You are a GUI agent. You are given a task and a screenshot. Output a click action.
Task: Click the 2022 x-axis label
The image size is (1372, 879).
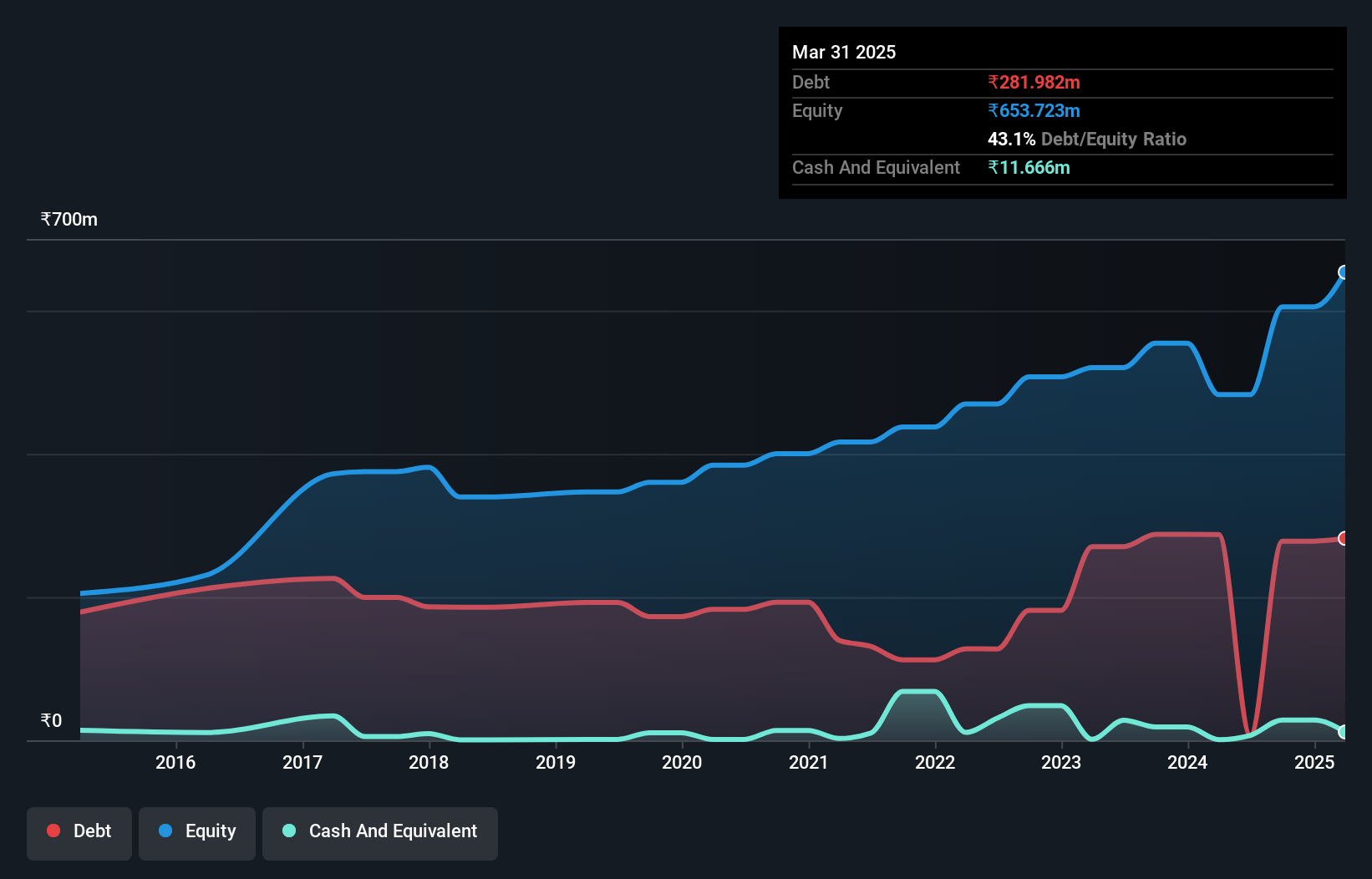pos(935,762)
